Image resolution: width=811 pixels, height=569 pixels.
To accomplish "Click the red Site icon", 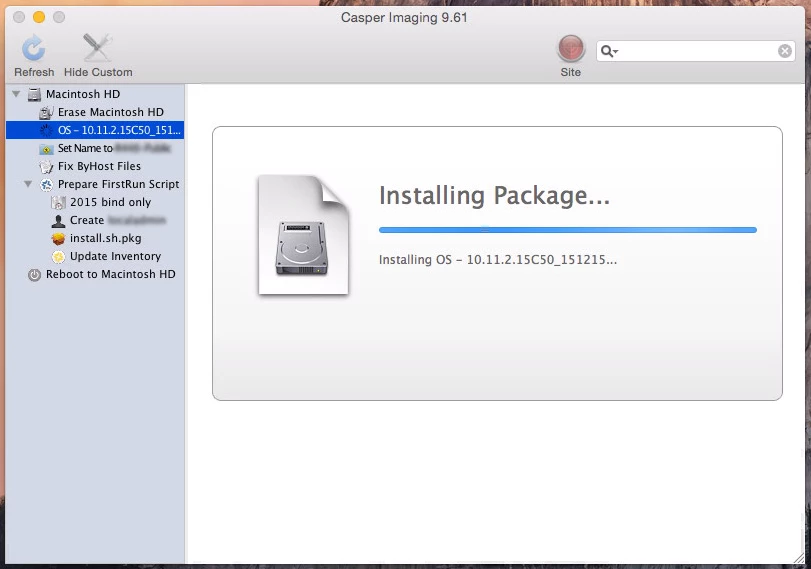I will point(570,49).
